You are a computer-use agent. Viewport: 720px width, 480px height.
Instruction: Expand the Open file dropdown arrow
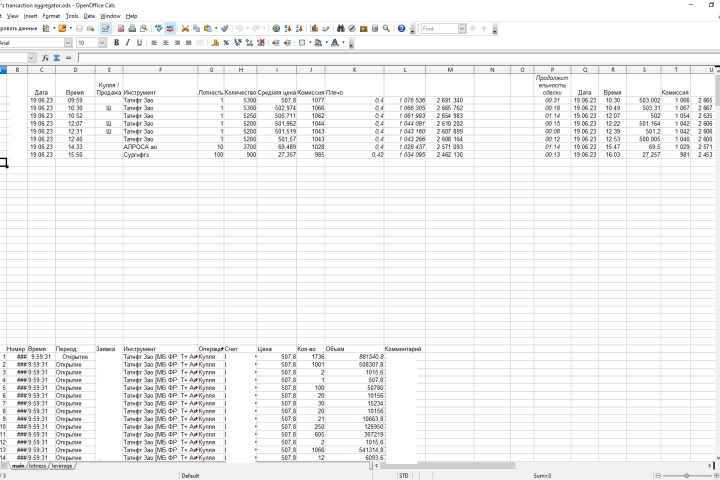pos(71,28)
